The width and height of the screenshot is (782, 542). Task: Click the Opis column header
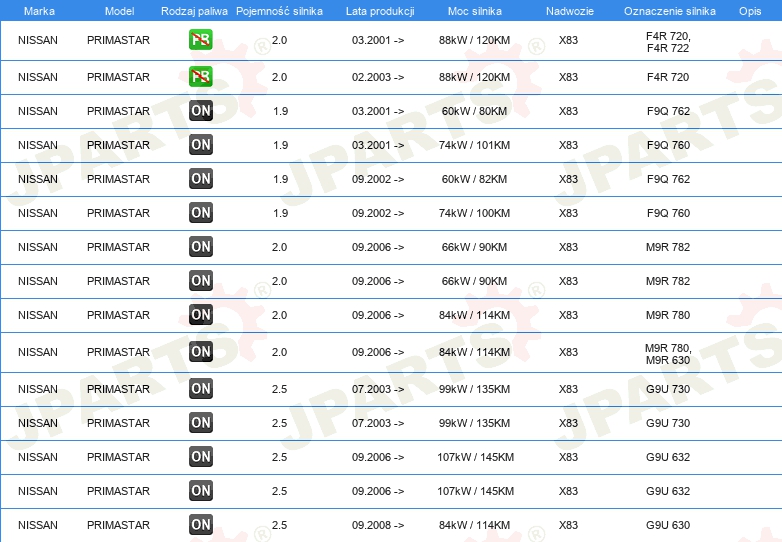point(750,11)
